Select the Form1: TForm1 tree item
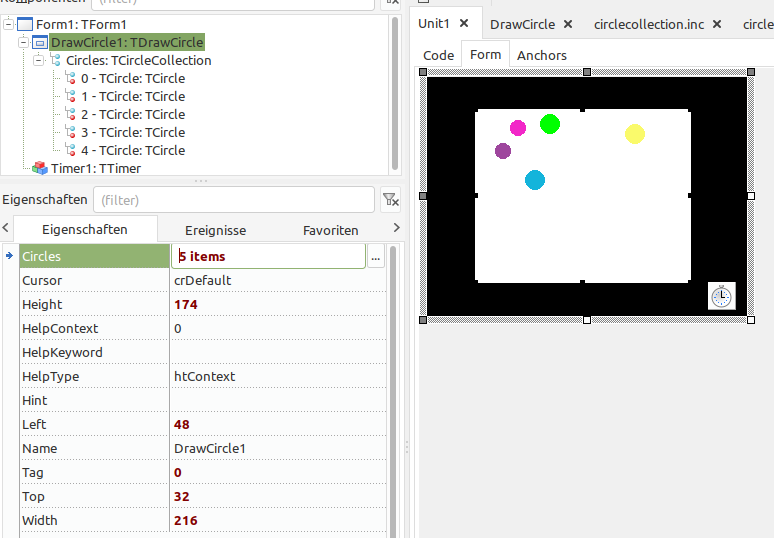774x538 pixels. (x=81, y=24)
